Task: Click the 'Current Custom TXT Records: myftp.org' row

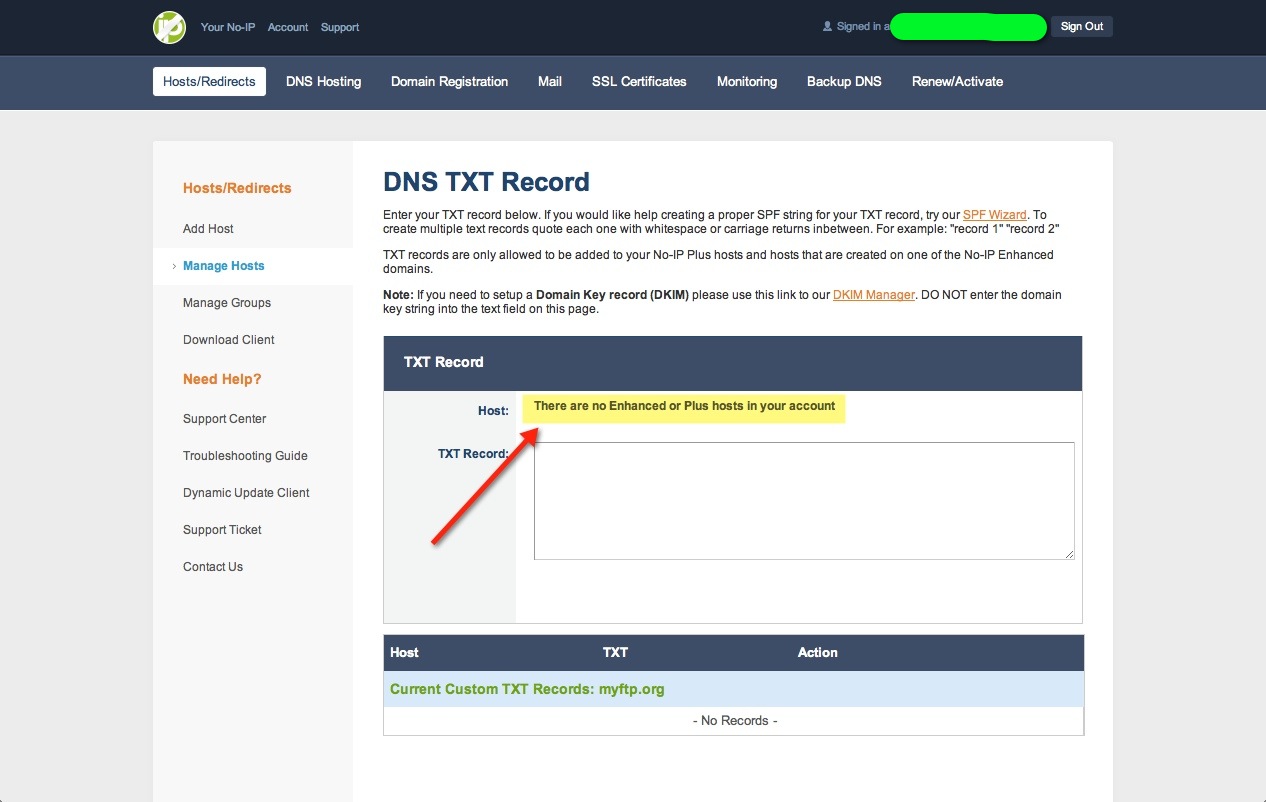Action: 733,689
